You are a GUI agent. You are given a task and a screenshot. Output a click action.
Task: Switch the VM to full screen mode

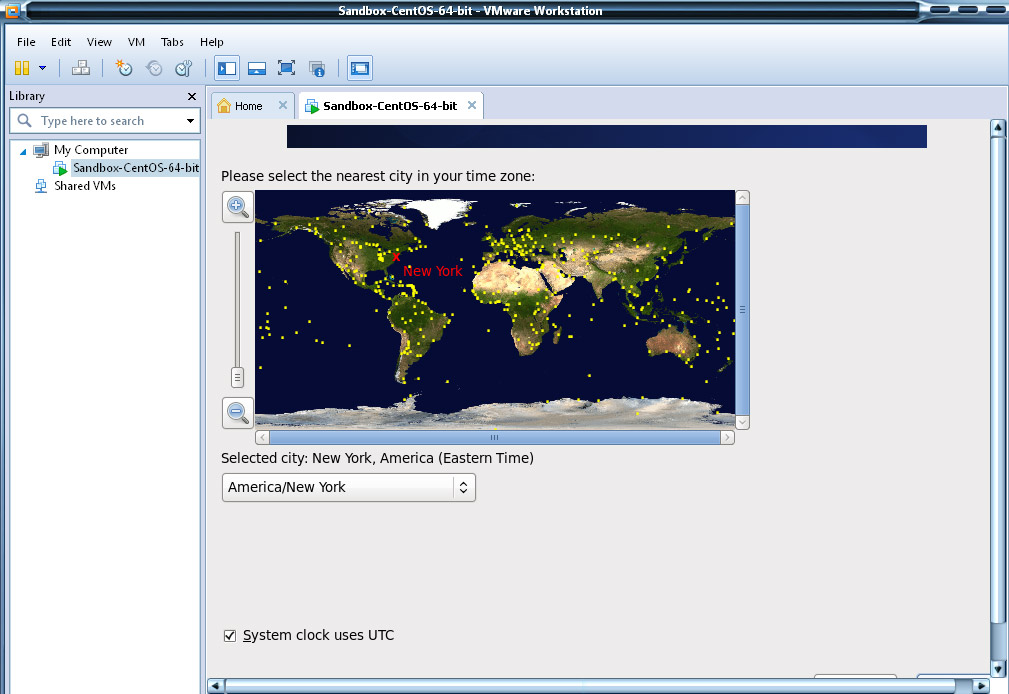click(286, 68)
